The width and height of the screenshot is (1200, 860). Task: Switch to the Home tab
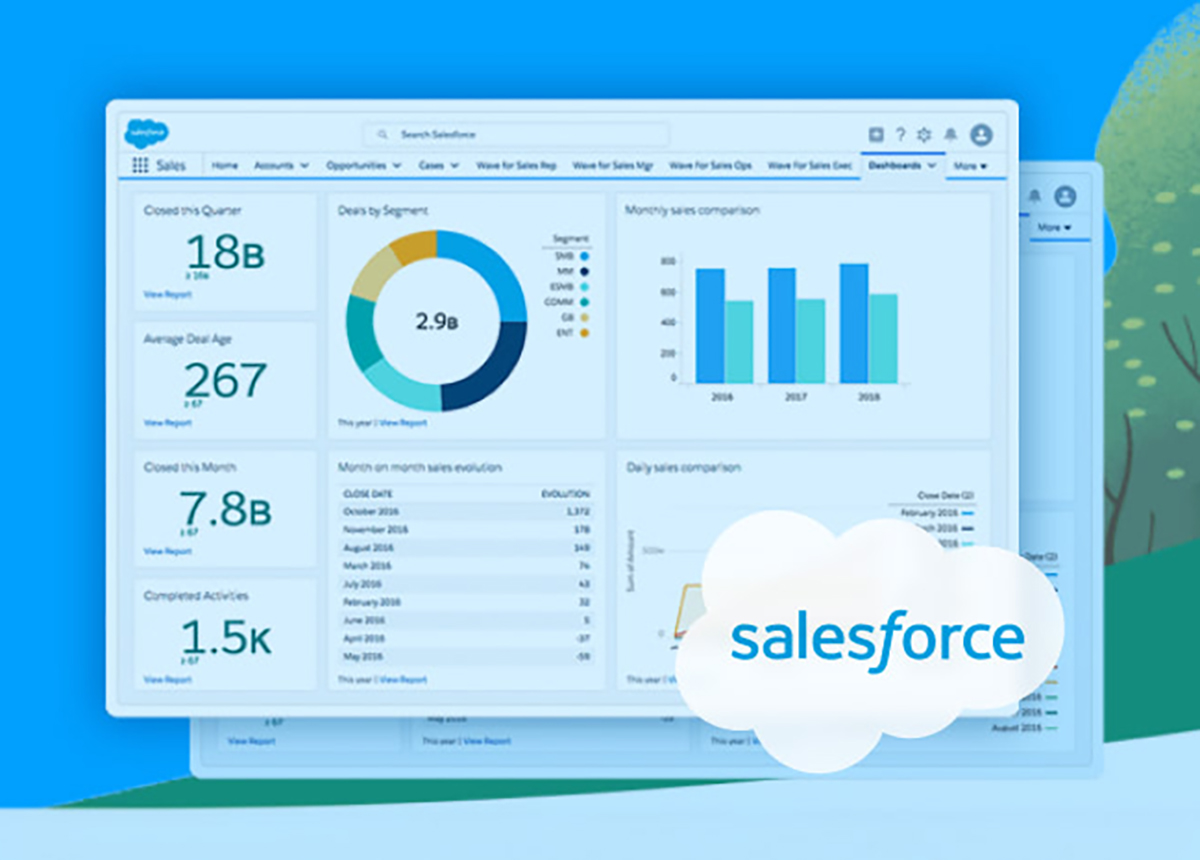coord(225,166)
